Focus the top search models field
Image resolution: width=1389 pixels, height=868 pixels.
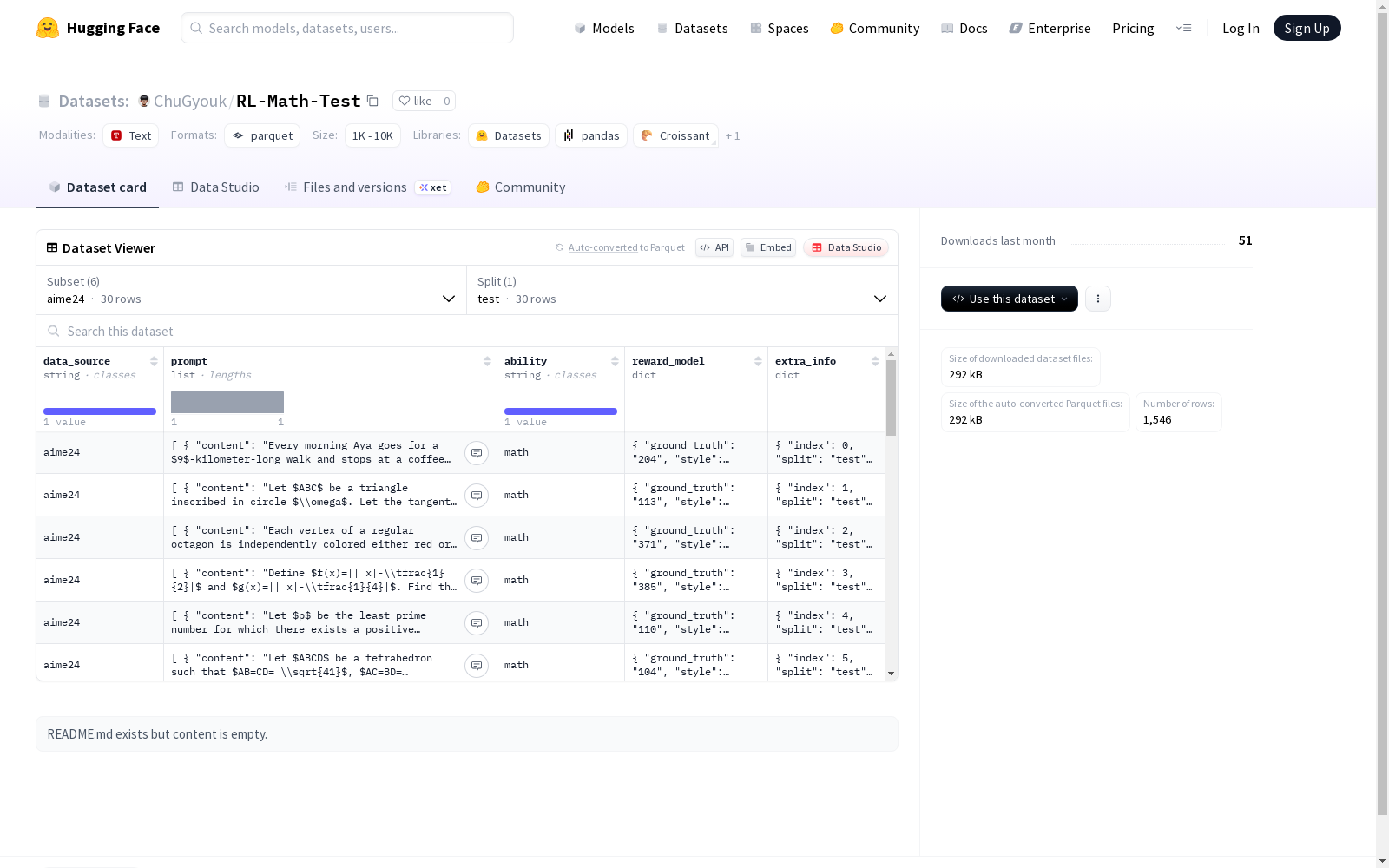(x=347, y=28)
